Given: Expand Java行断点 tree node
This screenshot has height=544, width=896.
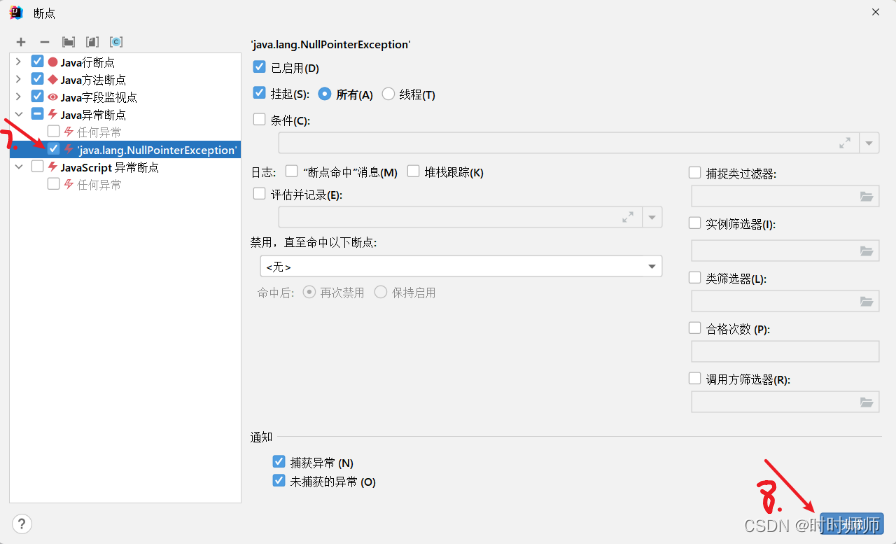Looking at the screenshot, I should 18,62.
